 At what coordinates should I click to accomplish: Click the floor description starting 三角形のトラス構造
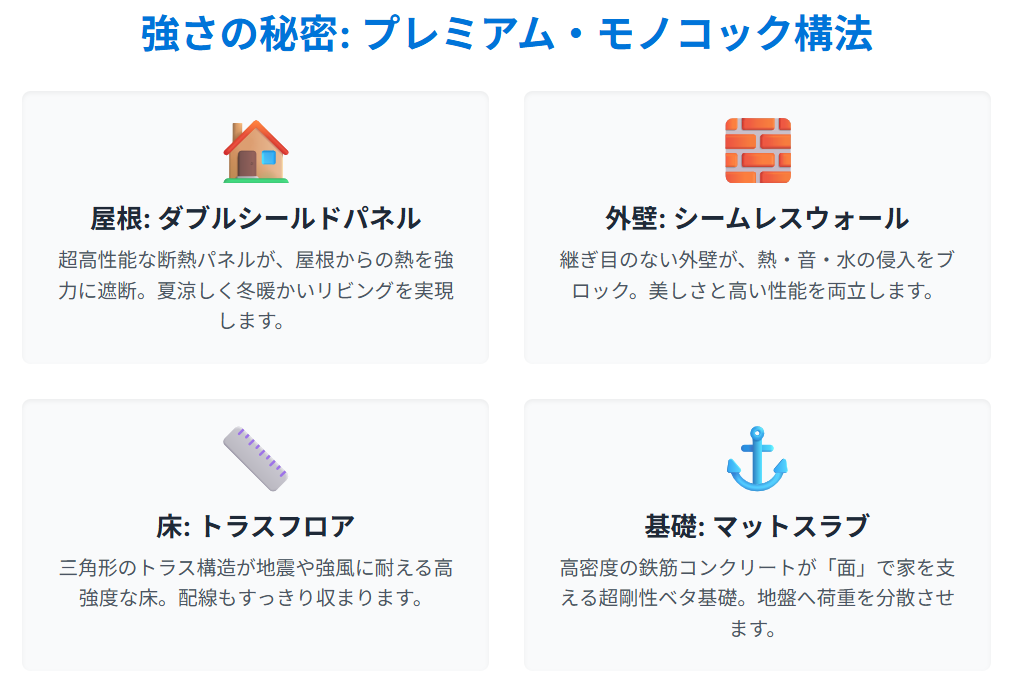click(x=255, y=584)
